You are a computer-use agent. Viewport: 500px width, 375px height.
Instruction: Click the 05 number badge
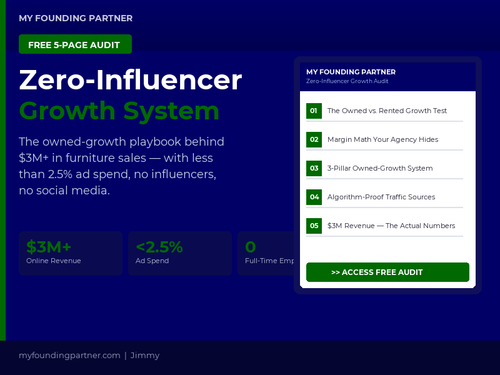coord(314,226)
